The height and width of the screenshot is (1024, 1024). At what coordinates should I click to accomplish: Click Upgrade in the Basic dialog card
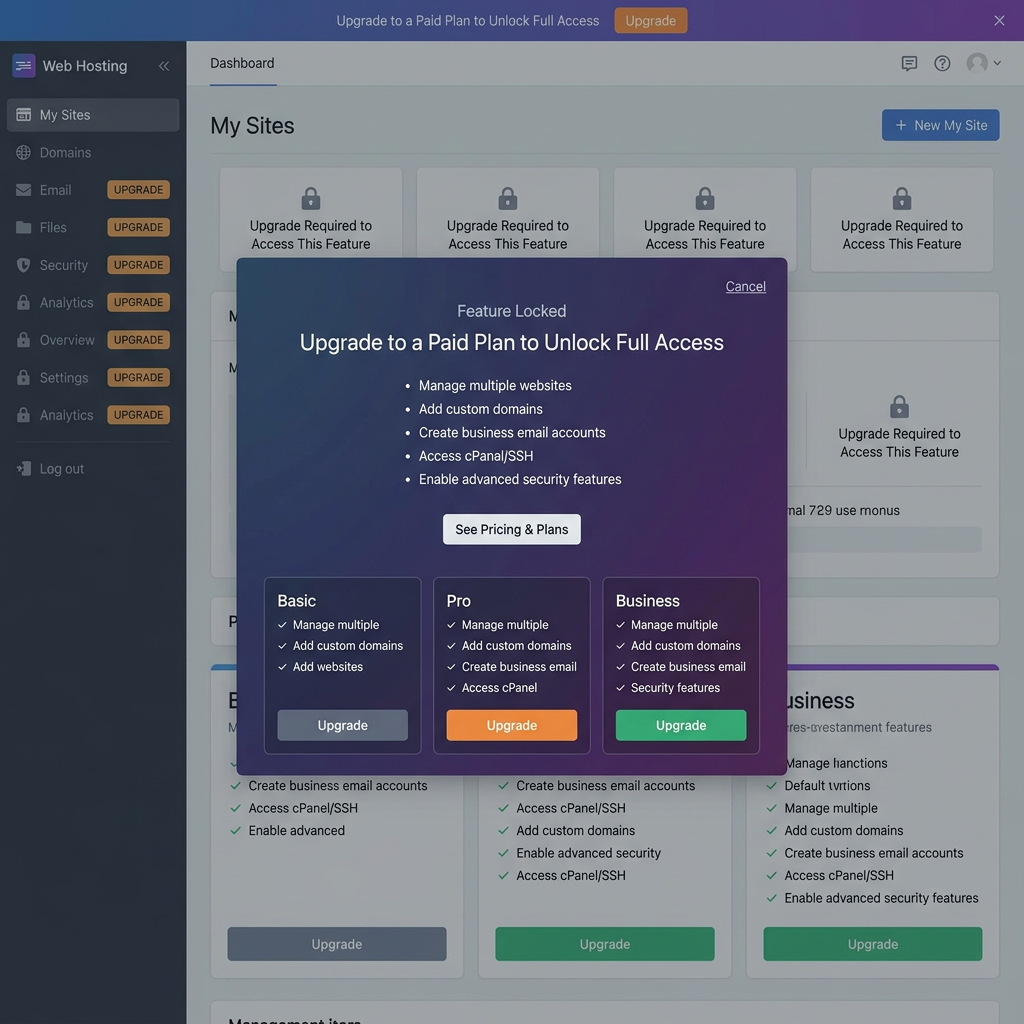pos(342,726)
